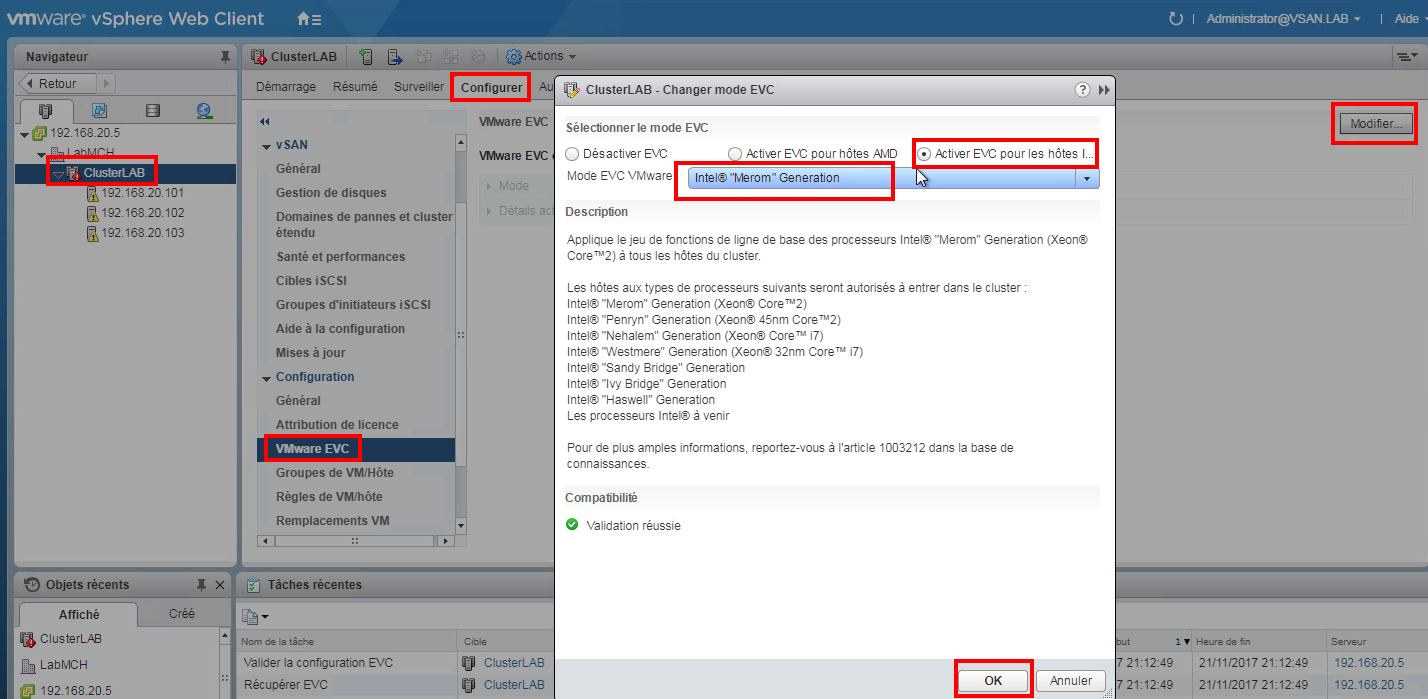Switch to Storage navigator view
The image size is (1428, 699).
(152, 111)
